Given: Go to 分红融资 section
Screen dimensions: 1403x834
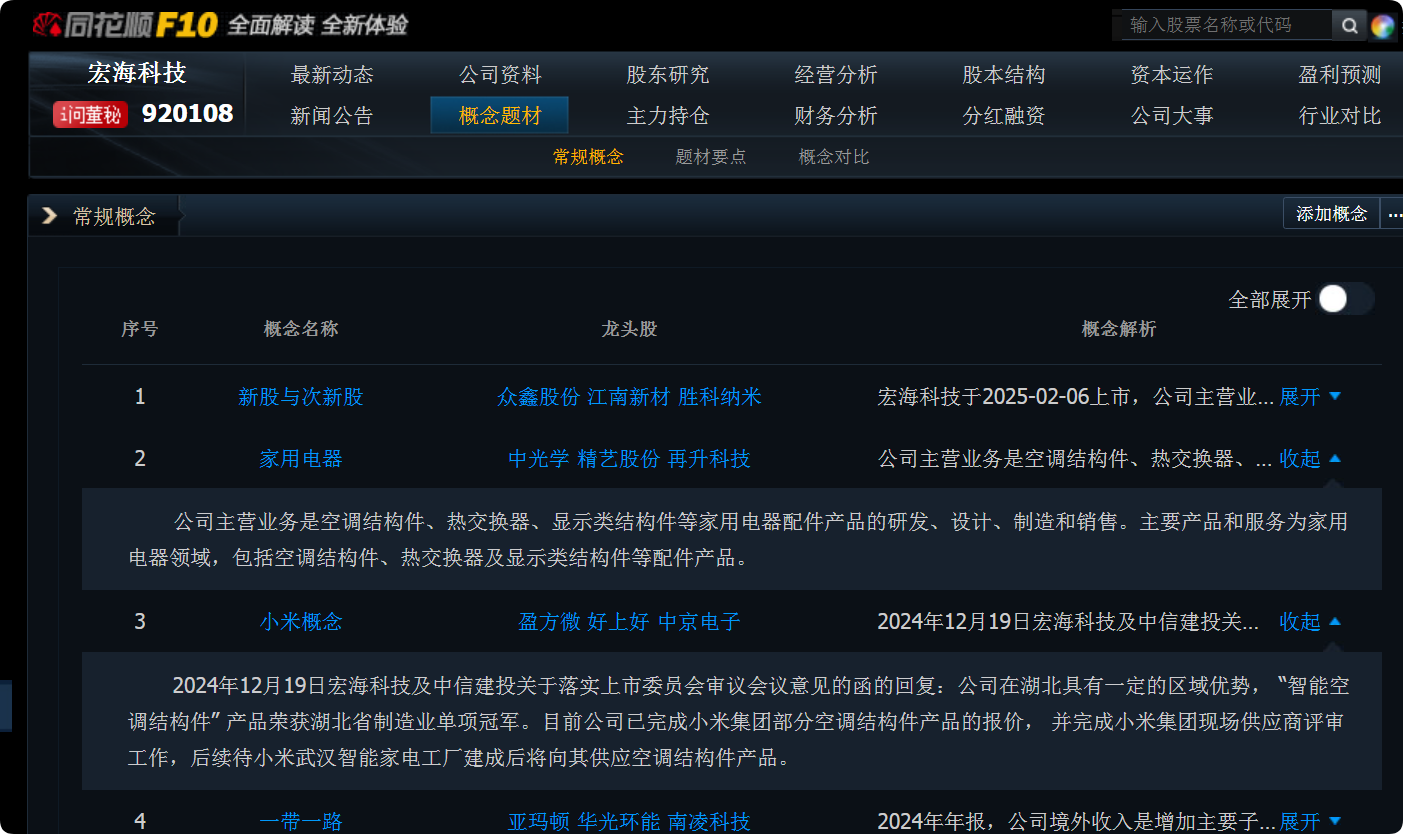Looking at the screenshot, I should [x=1004, y=116].
